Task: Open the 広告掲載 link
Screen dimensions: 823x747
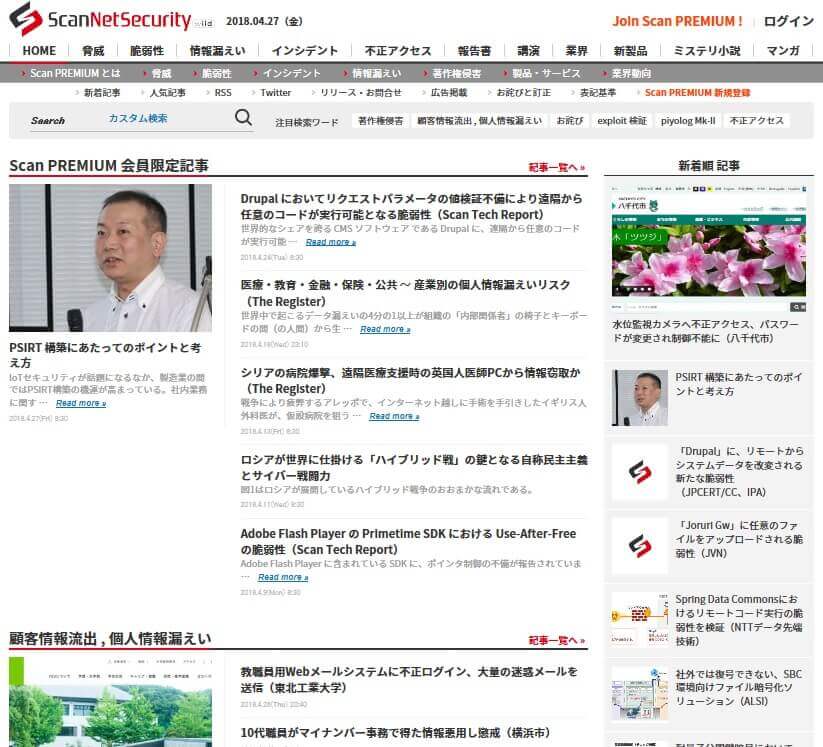Action: tap(449, 92)
